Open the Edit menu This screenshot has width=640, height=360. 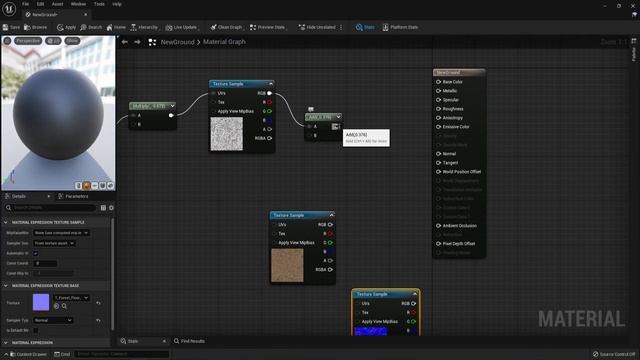click(40, 4)
